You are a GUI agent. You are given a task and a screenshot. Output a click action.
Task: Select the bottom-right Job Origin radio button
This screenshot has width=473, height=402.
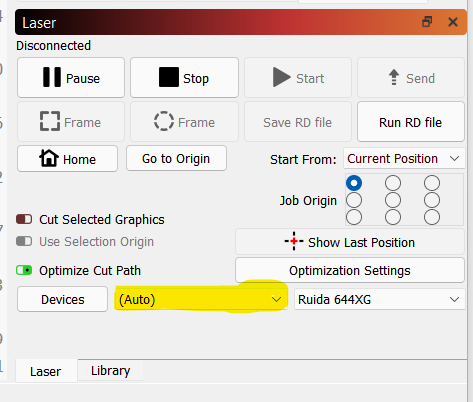(x=432, y=217)
